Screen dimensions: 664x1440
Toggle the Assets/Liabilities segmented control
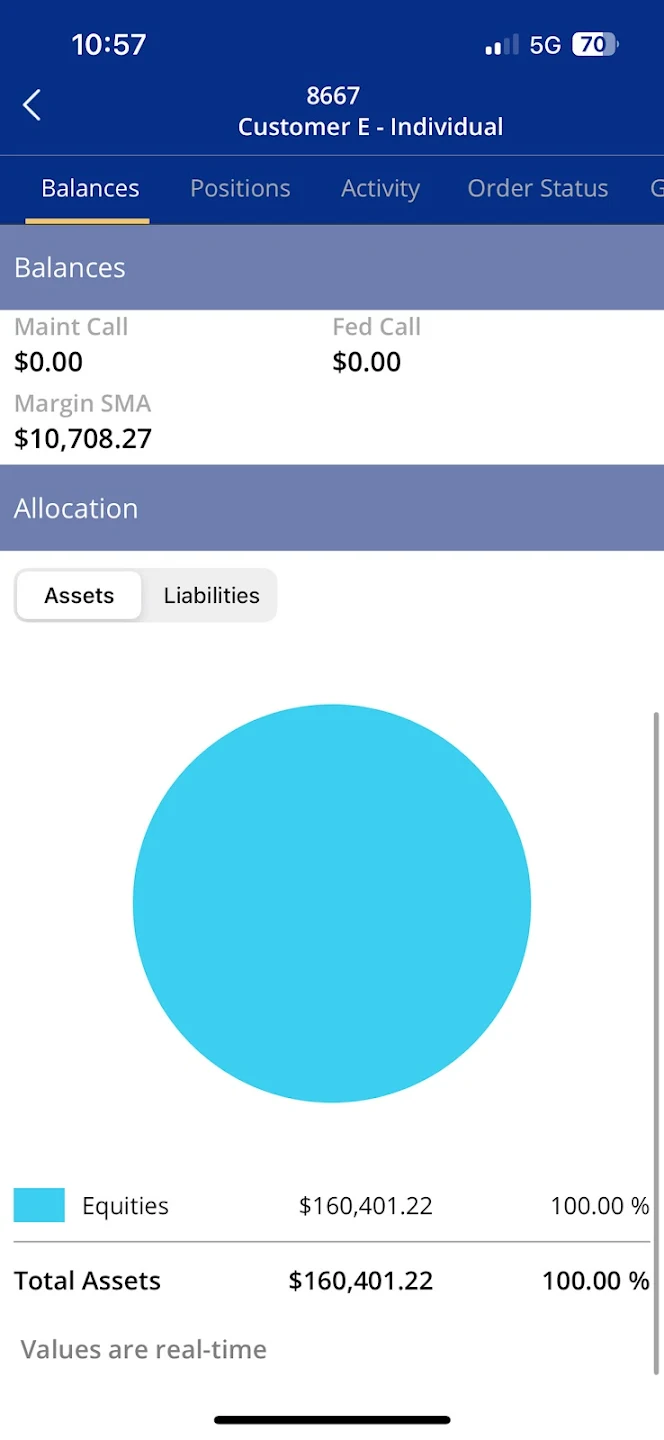pyautogui.click(x=145, y=595)
